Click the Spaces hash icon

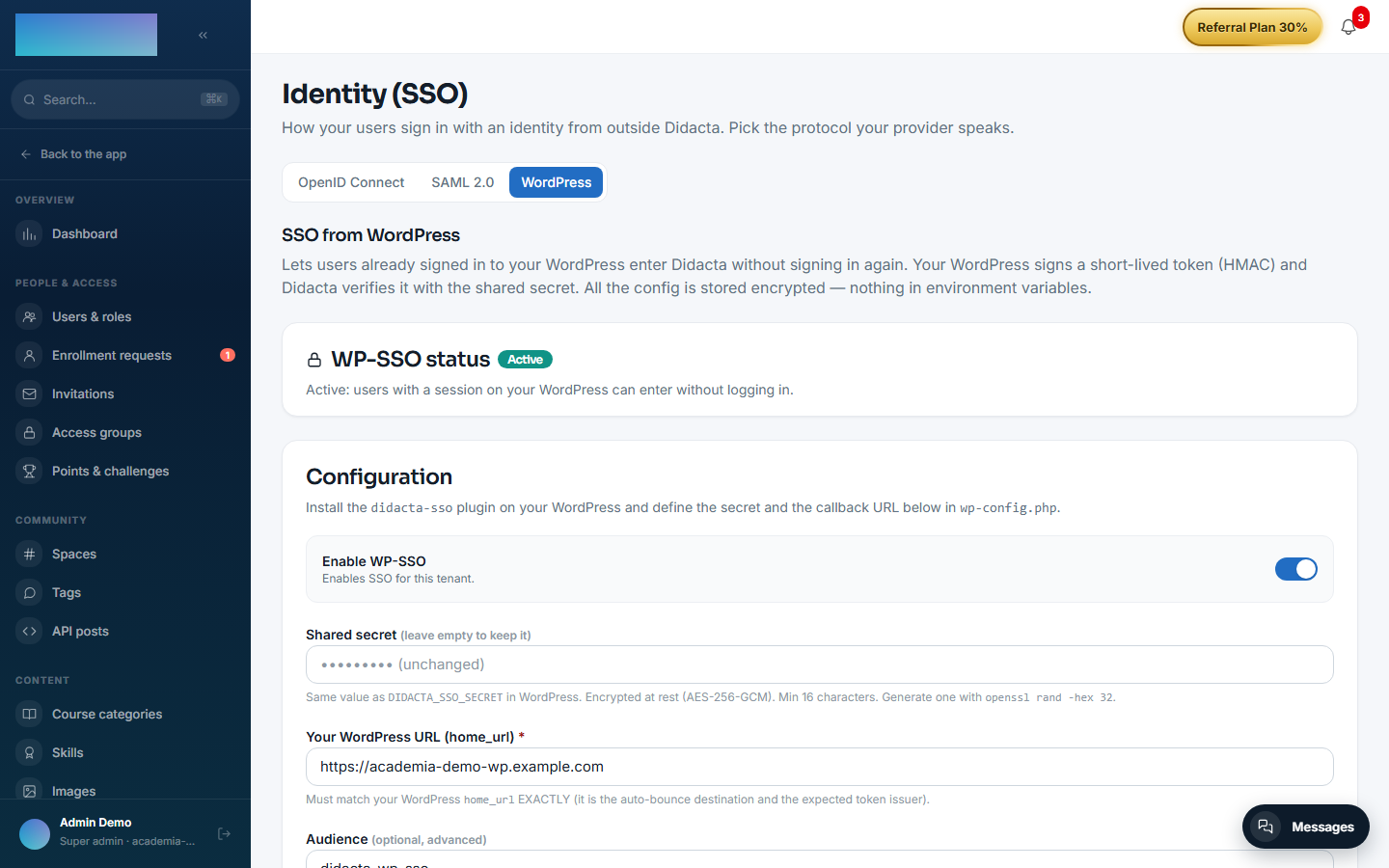30,555
